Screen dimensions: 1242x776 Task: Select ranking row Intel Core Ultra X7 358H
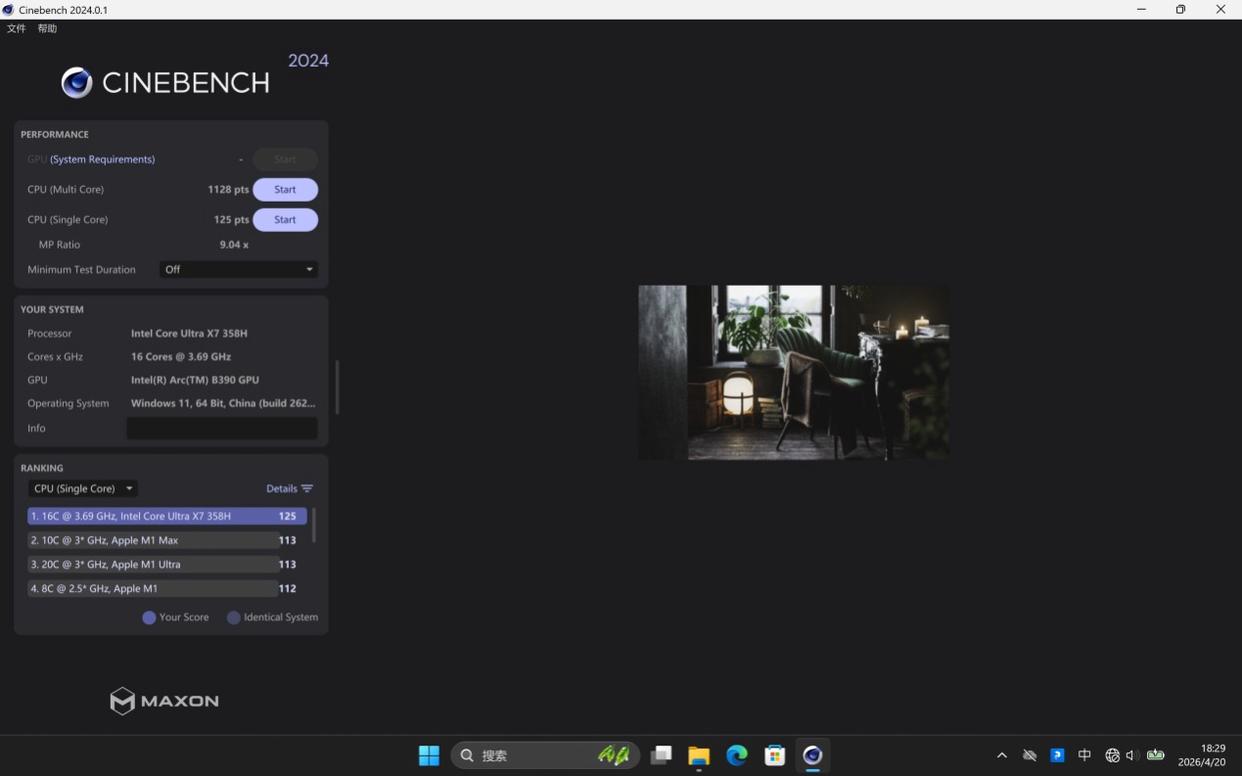(x=167, y=516)
